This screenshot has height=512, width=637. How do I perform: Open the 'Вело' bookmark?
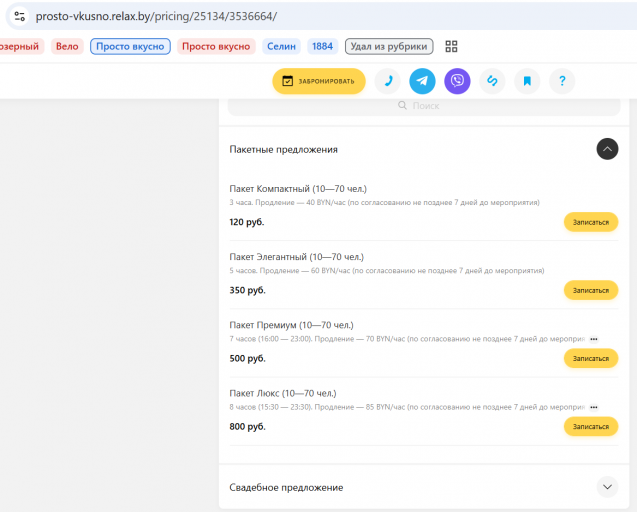[x=67, y=46]
